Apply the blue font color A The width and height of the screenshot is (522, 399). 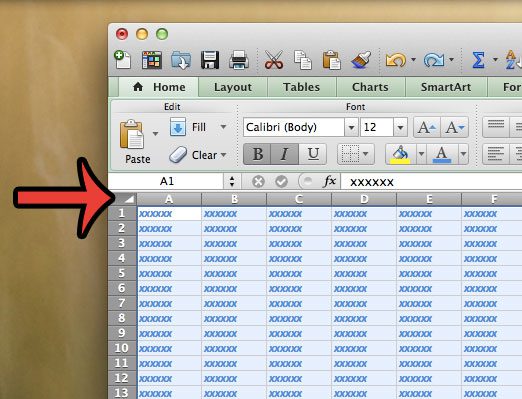click(442, 154)
